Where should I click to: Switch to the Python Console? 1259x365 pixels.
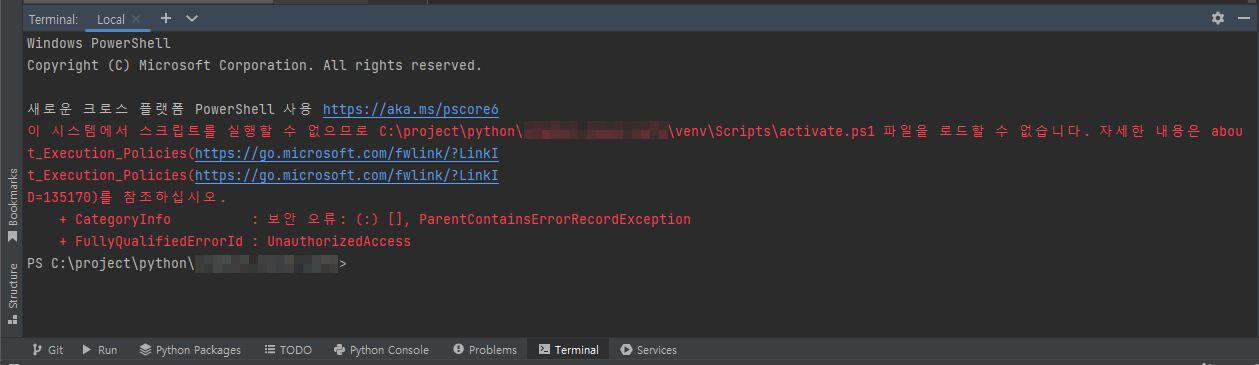pyautogui.click(x=381, y=350)
